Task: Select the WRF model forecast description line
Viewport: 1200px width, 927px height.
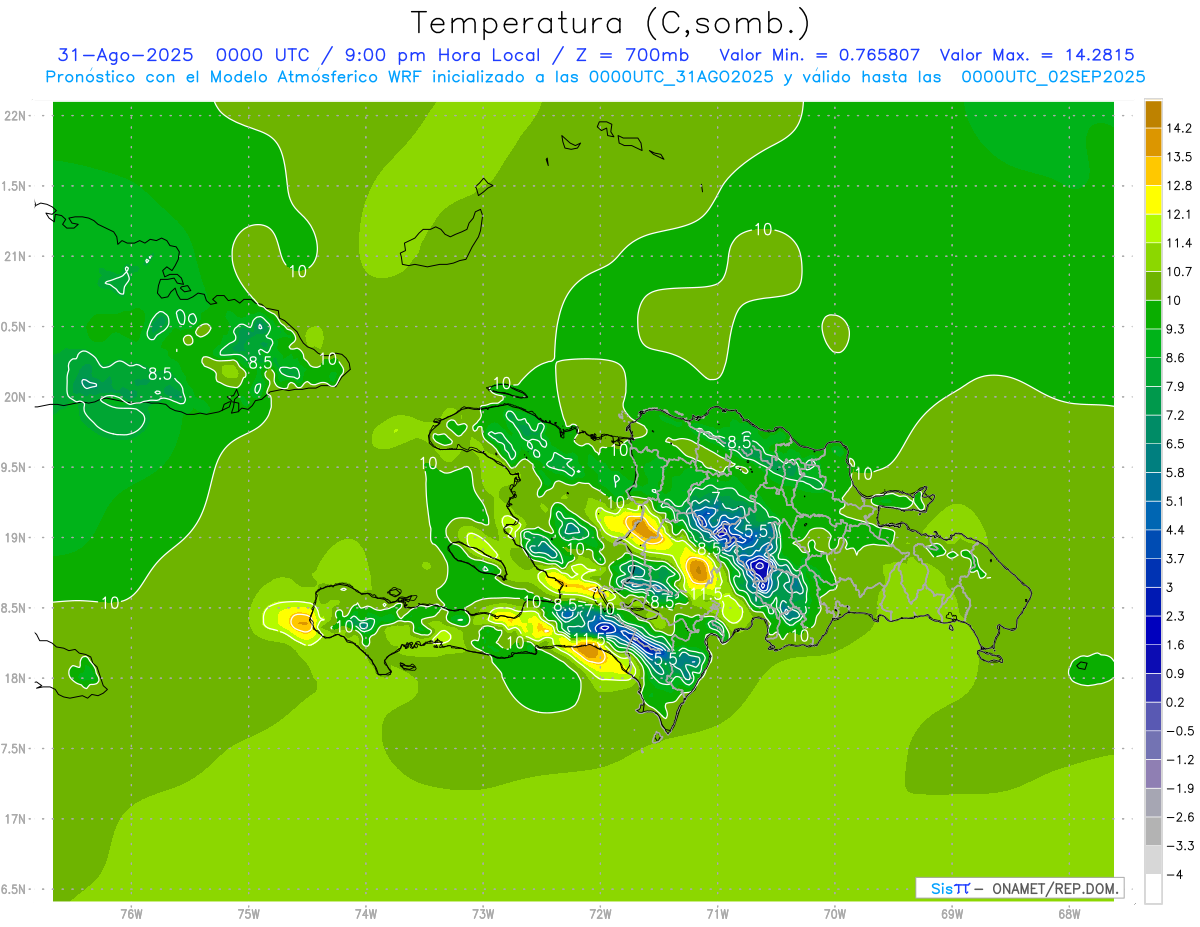Action: click(596, 77)
